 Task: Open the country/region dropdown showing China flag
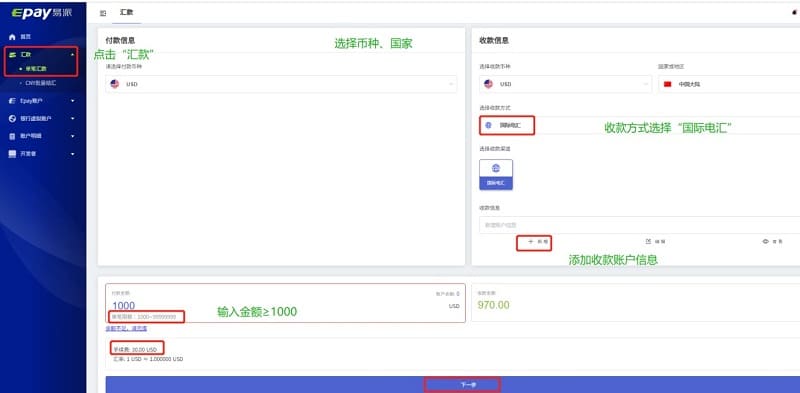pos(729,84)
